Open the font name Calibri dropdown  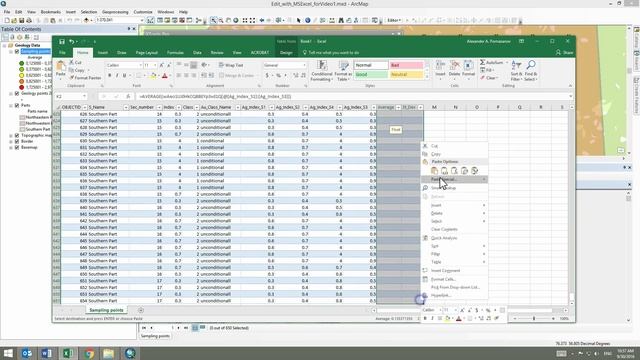(x=140, y=65)
